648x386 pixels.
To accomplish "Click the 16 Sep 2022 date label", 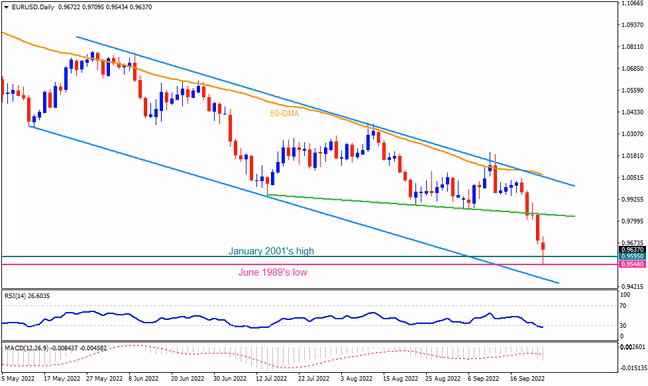I will [x=528, y=378].
